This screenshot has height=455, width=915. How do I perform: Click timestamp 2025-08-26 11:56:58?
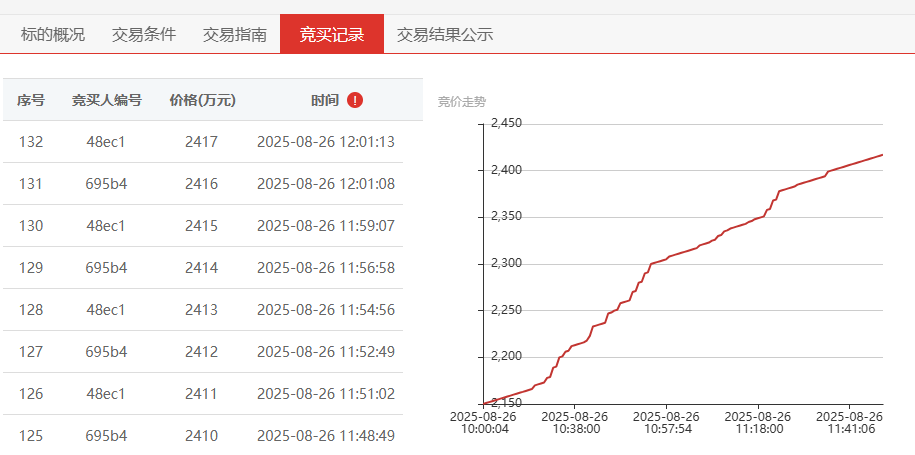[x=326, y=268]
